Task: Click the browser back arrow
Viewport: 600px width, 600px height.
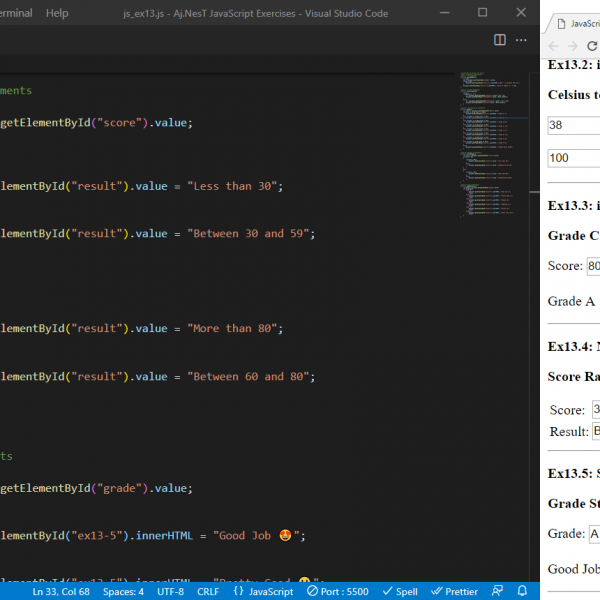Action: (555, 46)
